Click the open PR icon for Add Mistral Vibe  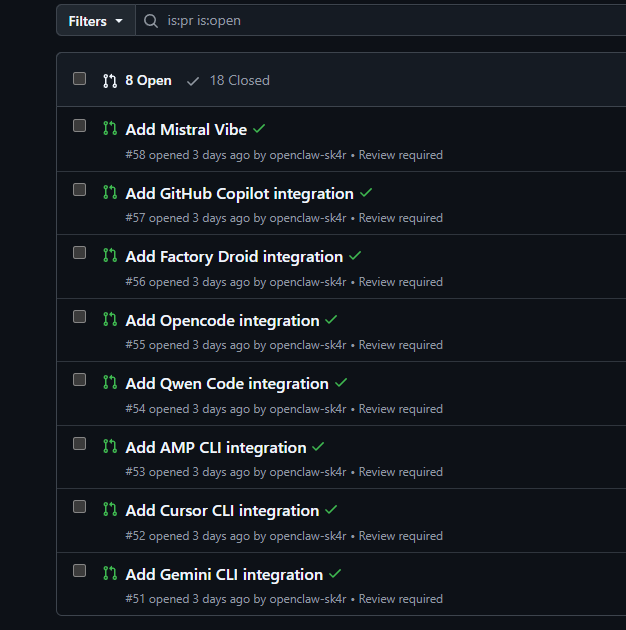click(x=110, y=128)
